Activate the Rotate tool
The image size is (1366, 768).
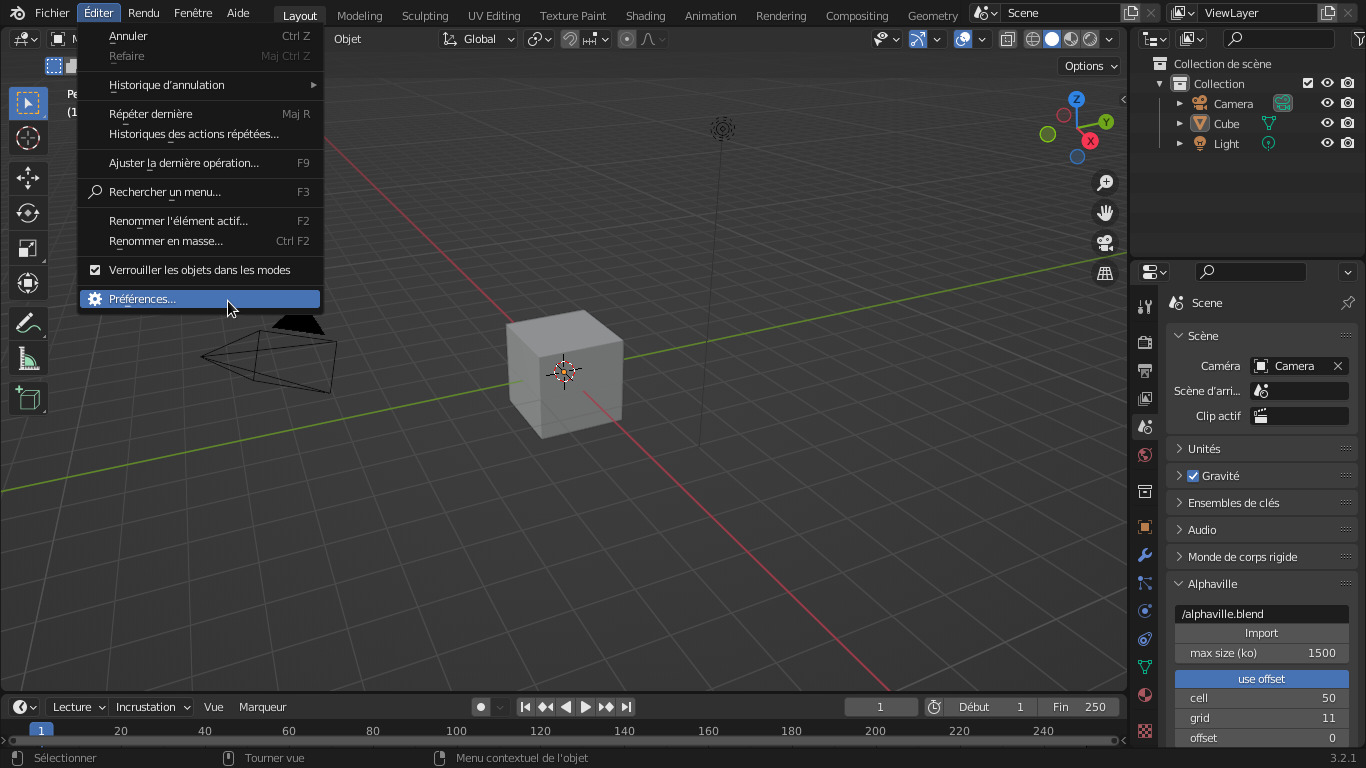(28, 213)
